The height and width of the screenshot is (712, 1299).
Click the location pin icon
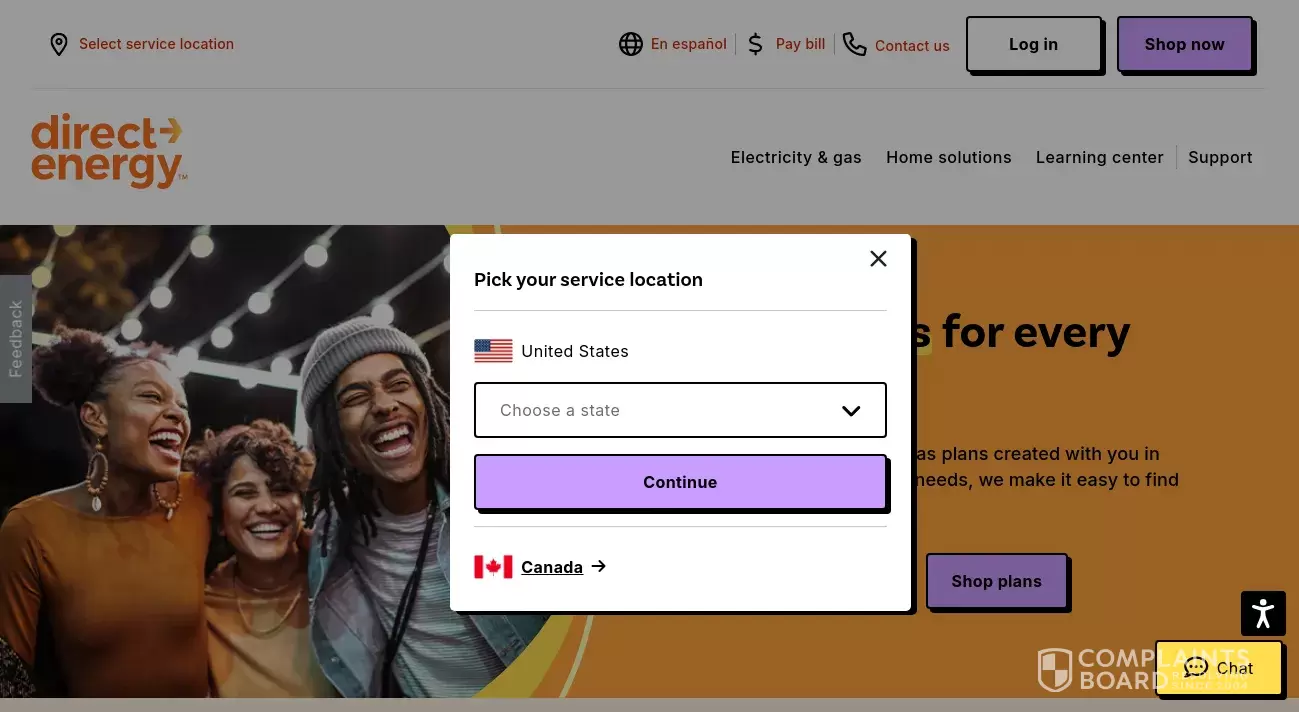59,44
